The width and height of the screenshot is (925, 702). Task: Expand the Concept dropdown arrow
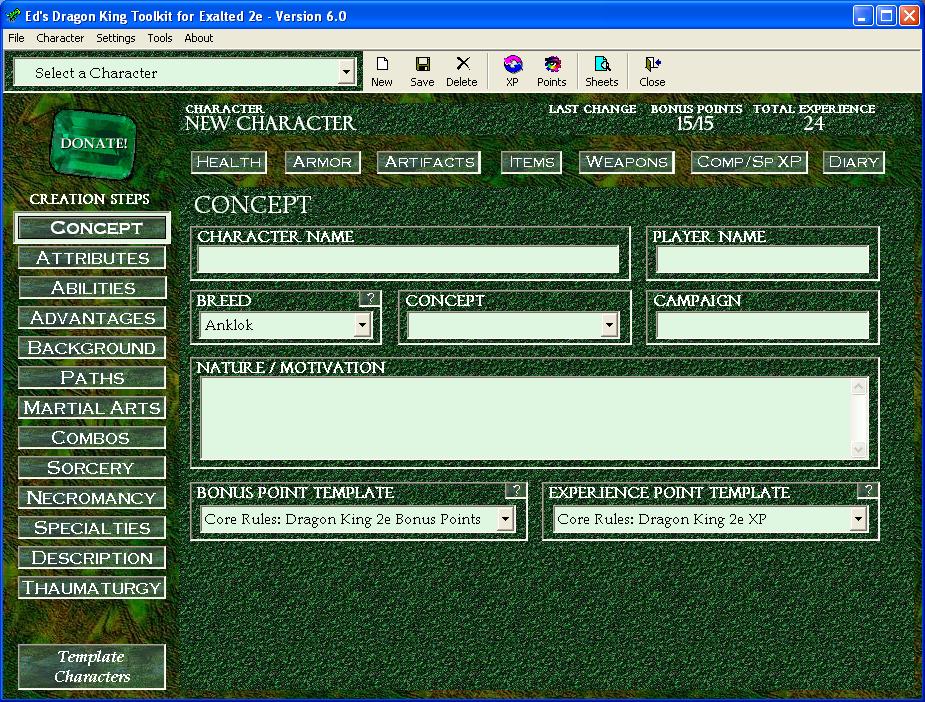(x=609, y=325)
